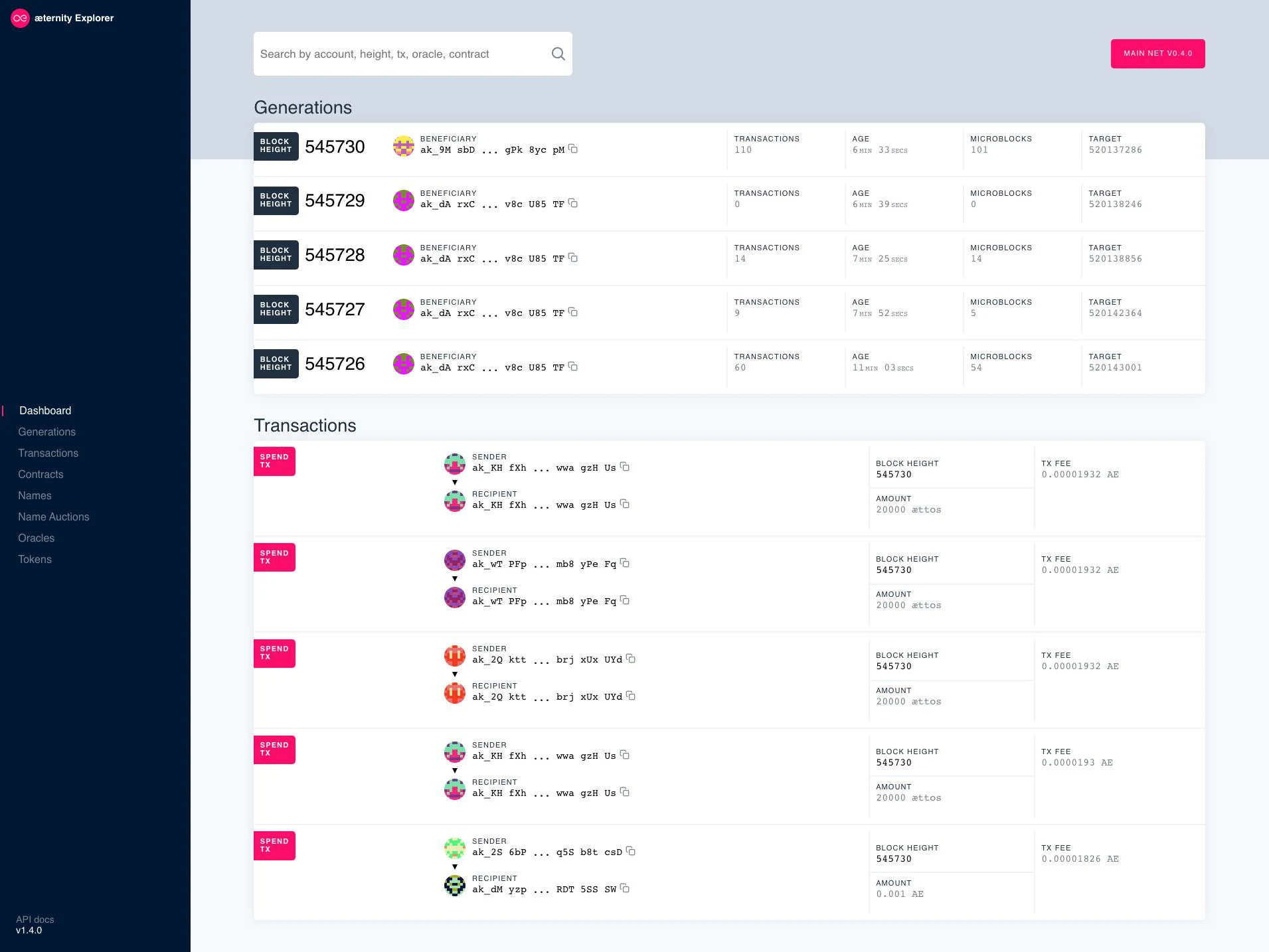Copy recipient address in first spend transaction
The height and width of the screenshot is (952, 1269).
coord(625,504)
